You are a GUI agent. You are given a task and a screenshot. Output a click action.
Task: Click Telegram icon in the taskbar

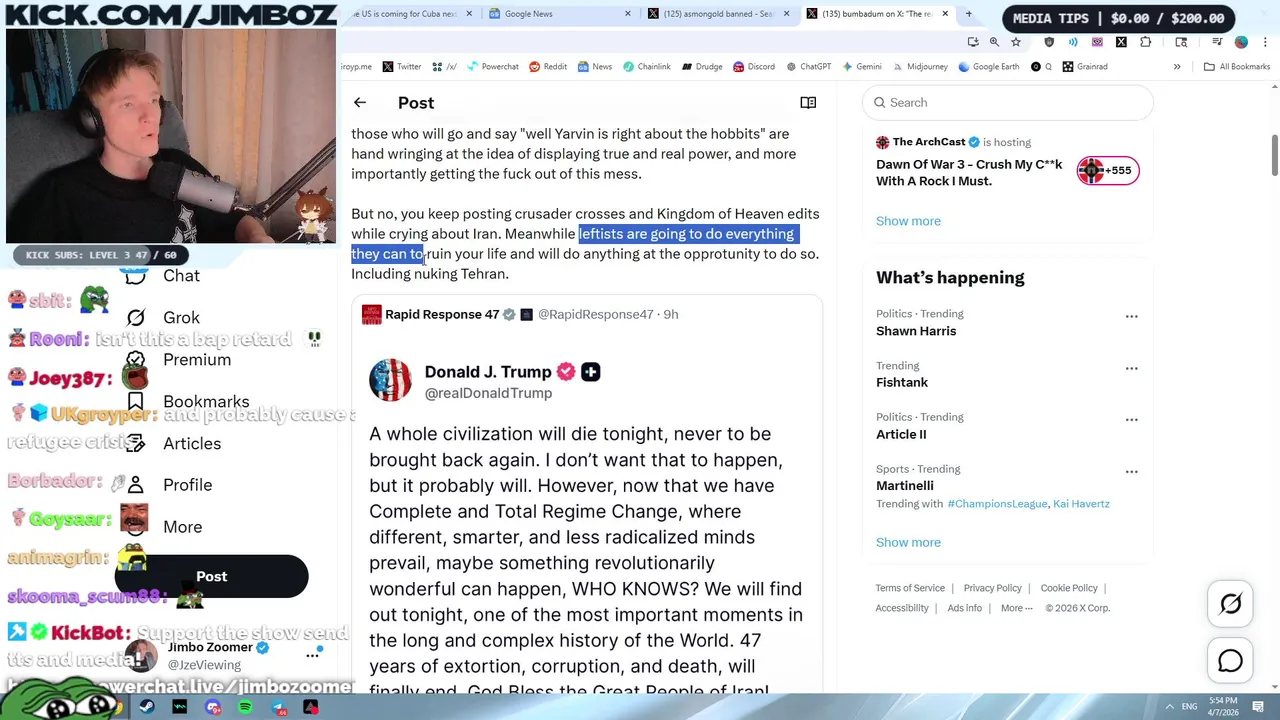[279, 707]
